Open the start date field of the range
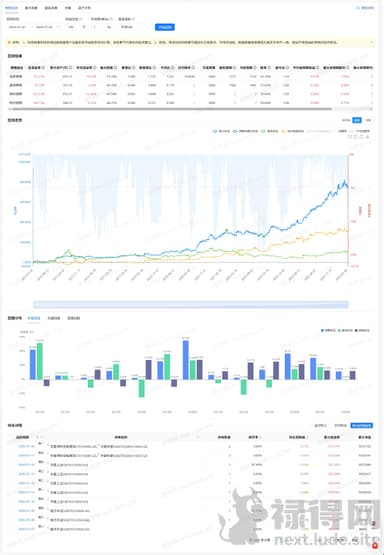384x555 pixels. click(x=17, y=27)
